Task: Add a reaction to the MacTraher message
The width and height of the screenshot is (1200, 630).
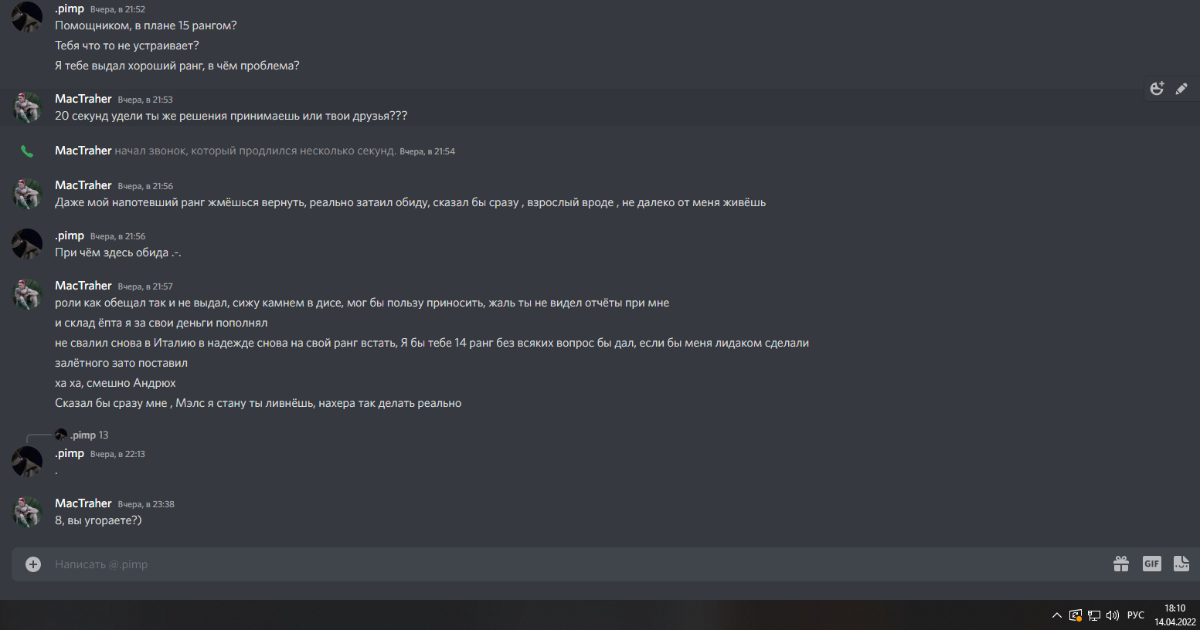Action: (1157, 88)
